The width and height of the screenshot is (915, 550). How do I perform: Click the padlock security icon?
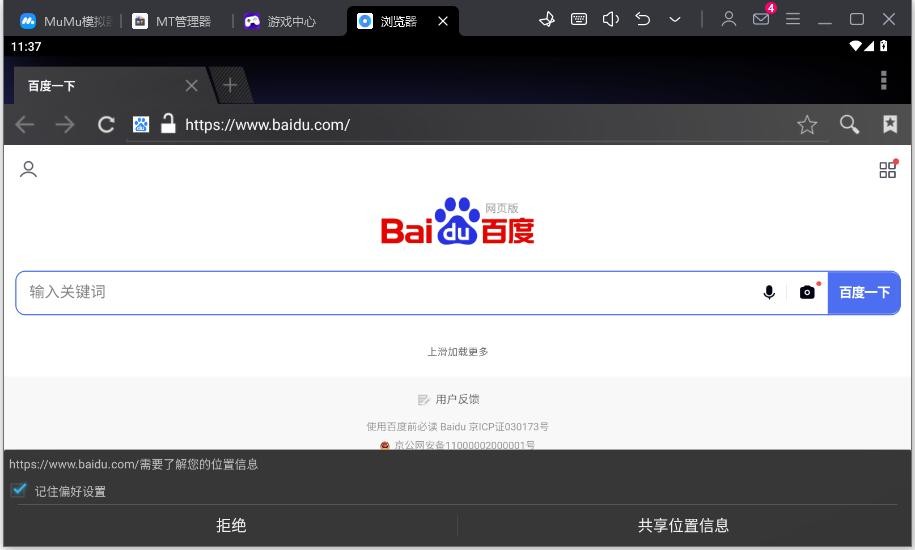click(168, 123)
